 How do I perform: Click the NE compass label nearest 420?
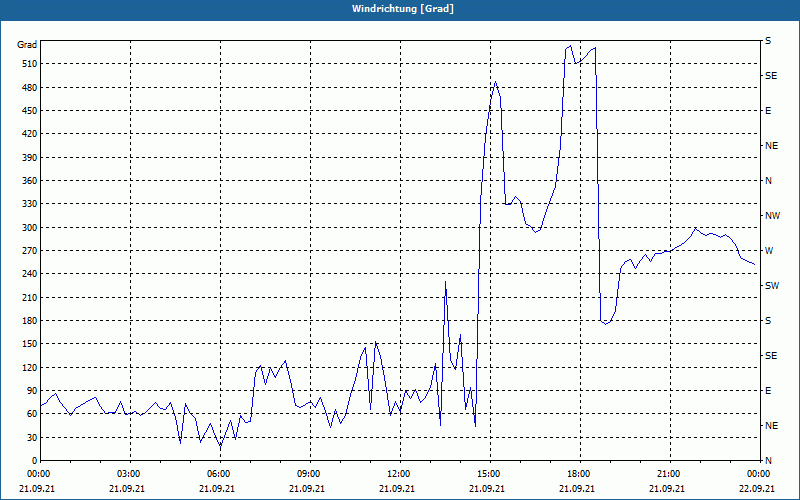click(x=771, y=146)
